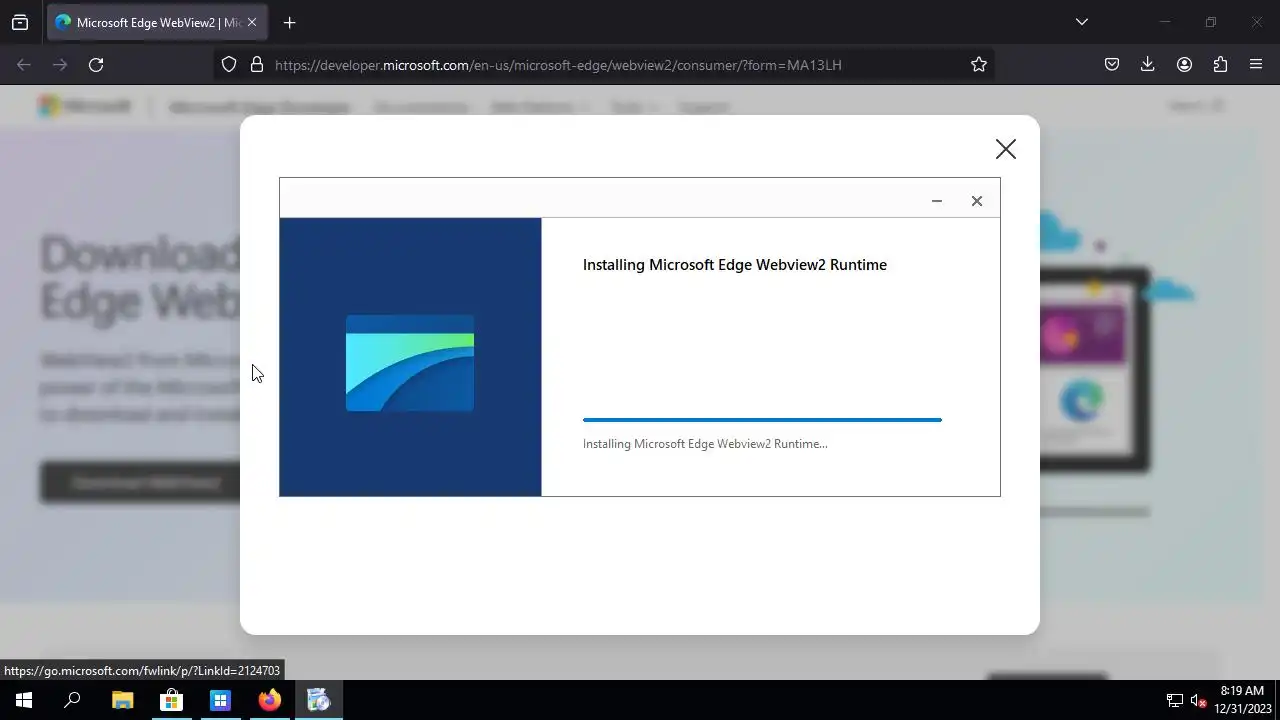Open File Explorer from the taskbar

click(x=122, y=700)
